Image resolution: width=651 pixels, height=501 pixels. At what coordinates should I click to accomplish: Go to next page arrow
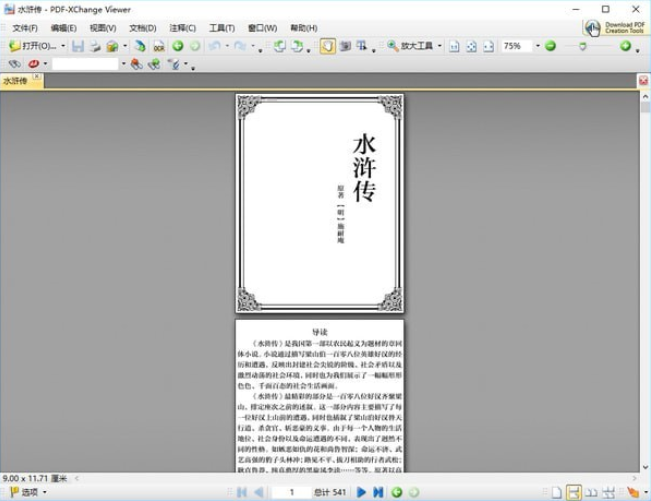click(362, 492)
